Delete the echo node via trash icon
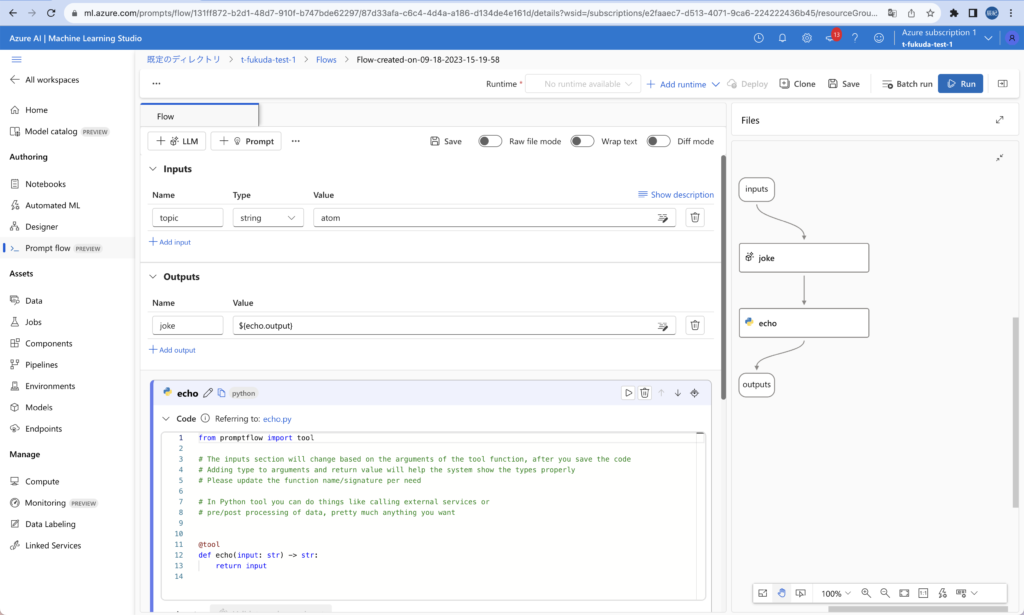Screen dimensions: 1024x615 (x=645, y=393)
